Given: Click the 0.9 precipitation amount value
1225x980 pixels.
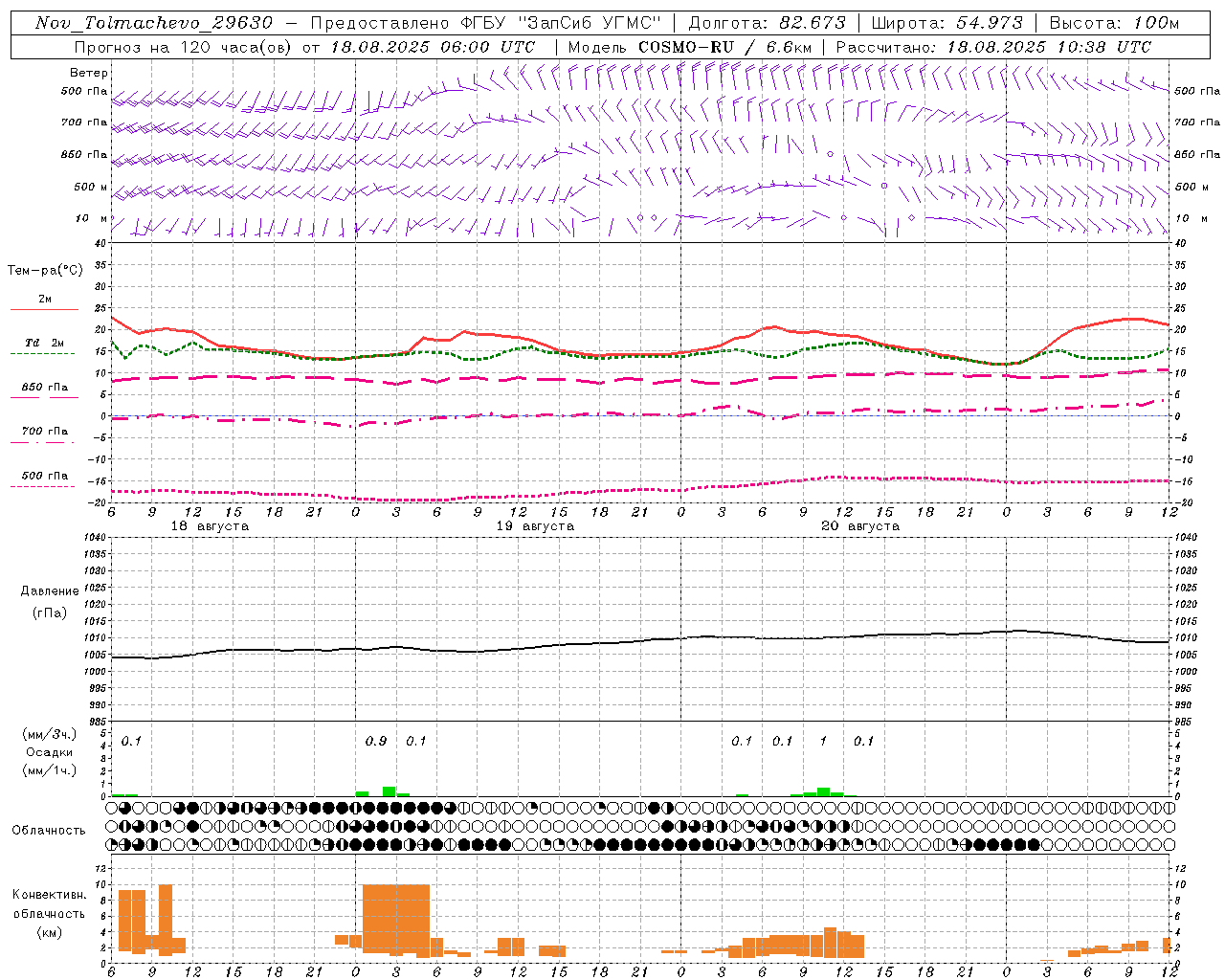Looking at the screenshot, I should [x=376, y=741].
